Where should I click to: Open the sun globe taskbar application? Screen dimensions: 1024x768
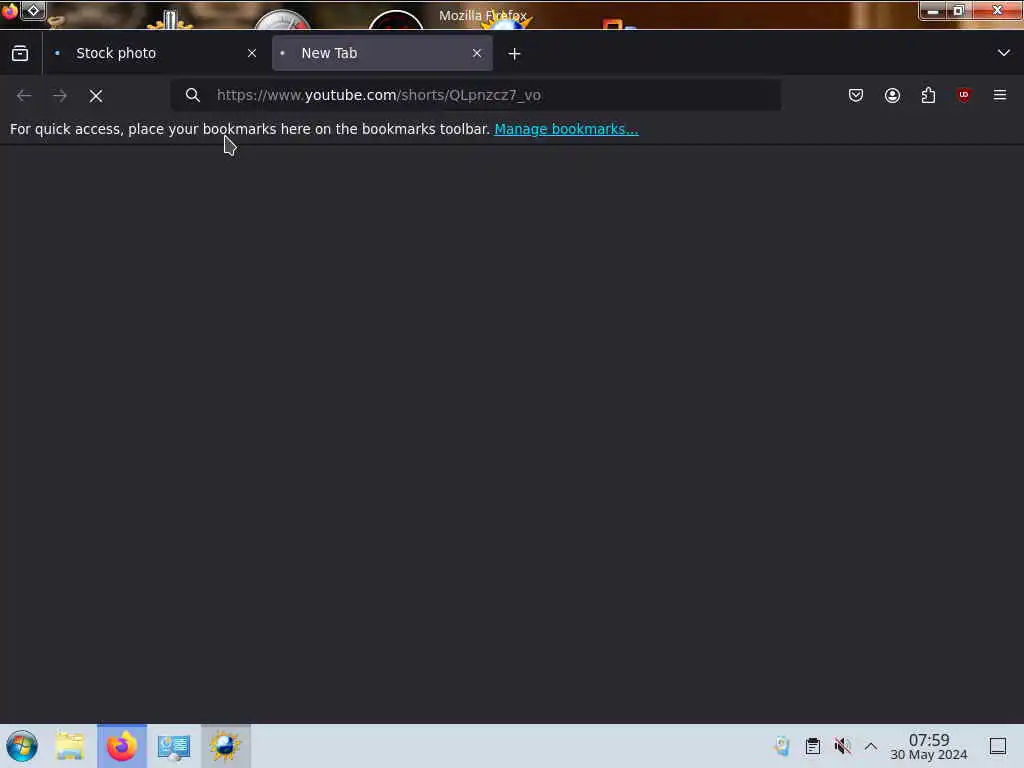[225, 746]
